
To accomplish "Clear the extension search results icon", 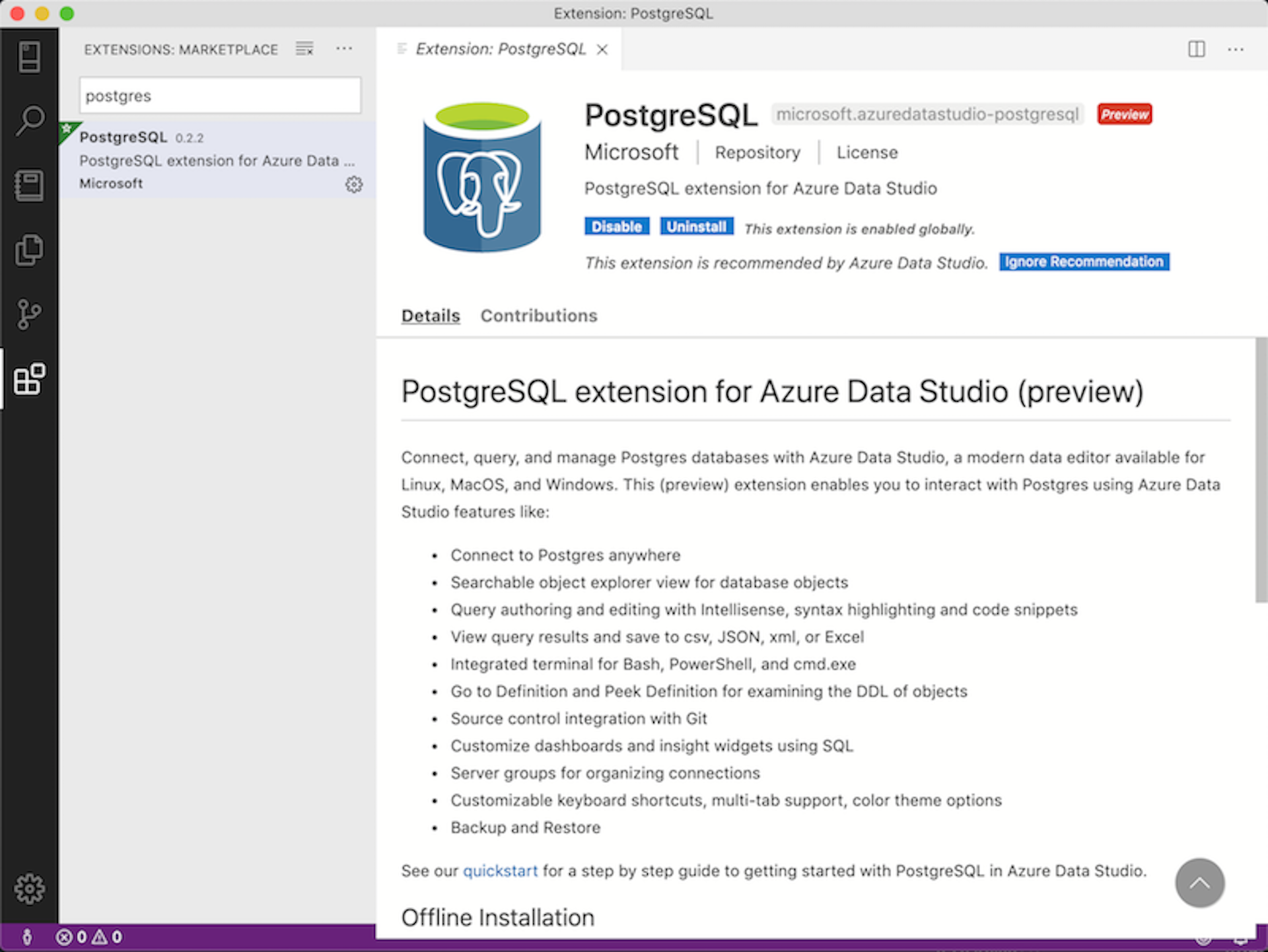I will (x=304, y=48).
